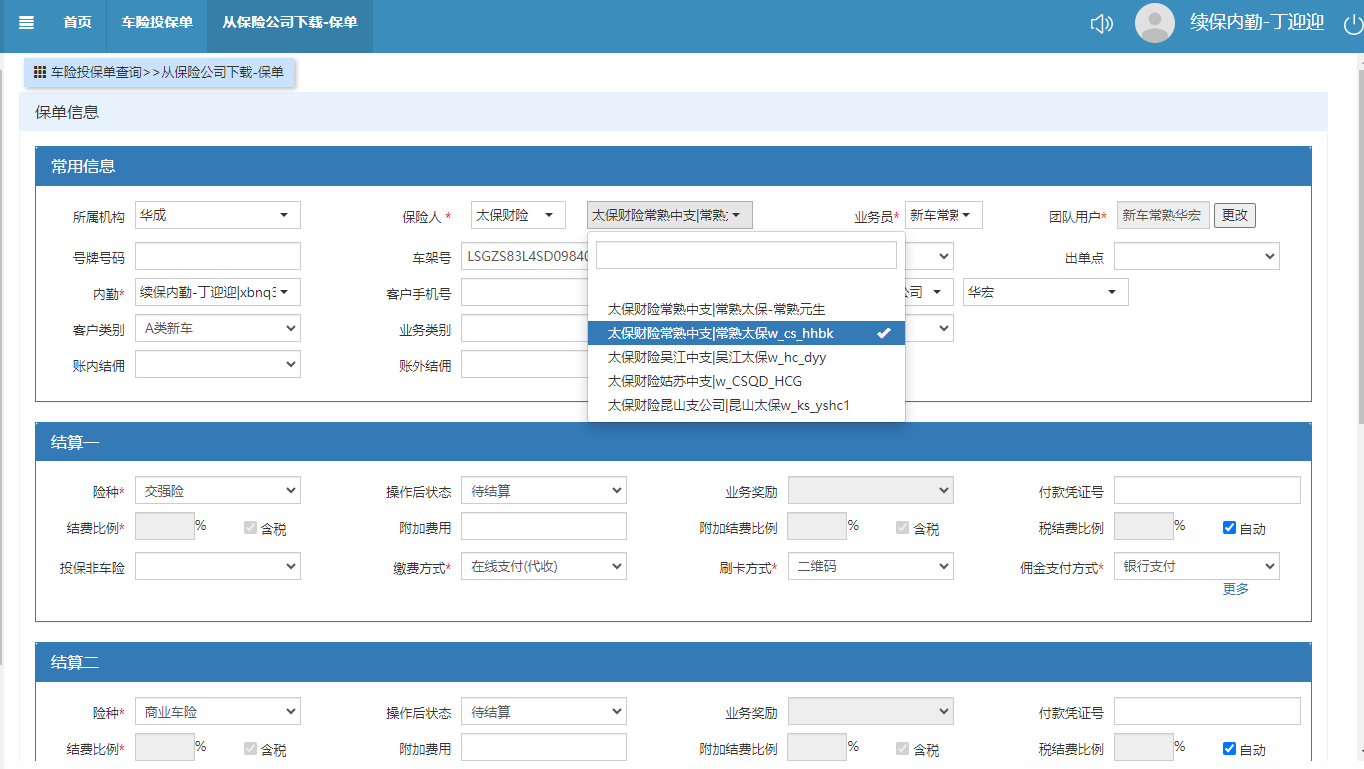Image resolution: width=1364 pixels, height=769 pixels.
Task: Open the 客户类别 dropdown
Action: point(217,328)
